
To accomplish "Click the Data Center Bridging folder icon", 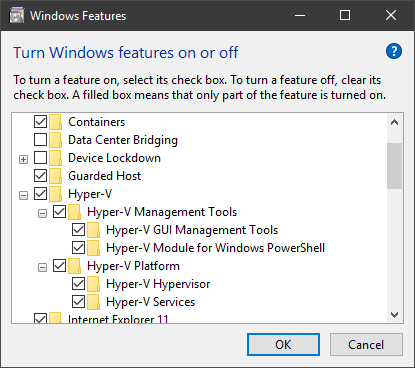I will [55, 140].
